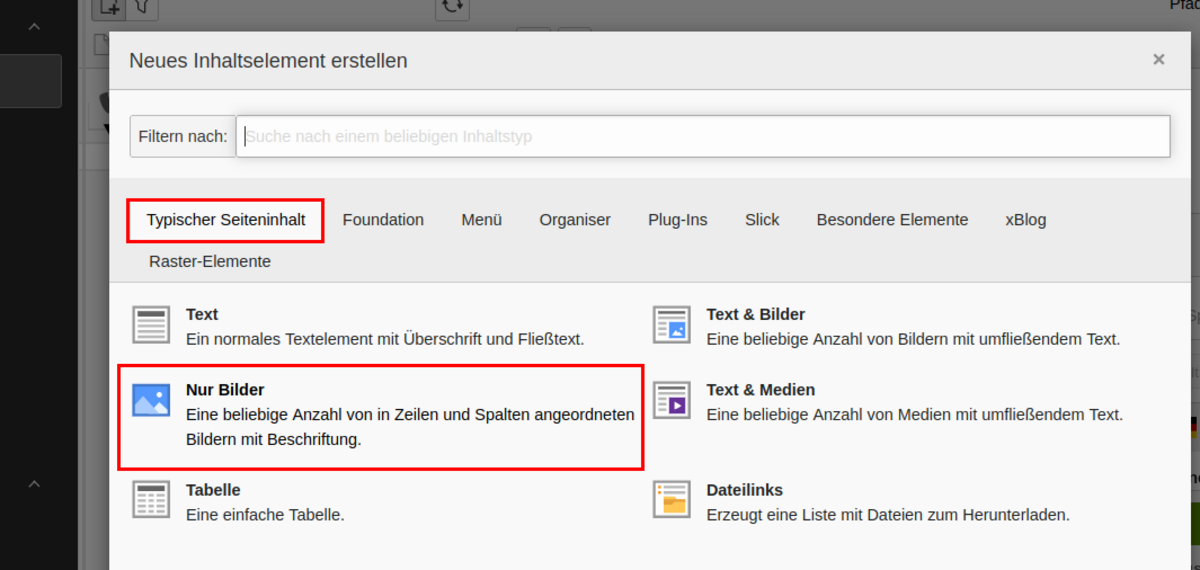Switch to the Raster-Elemente tab

[x=210, y=262]
